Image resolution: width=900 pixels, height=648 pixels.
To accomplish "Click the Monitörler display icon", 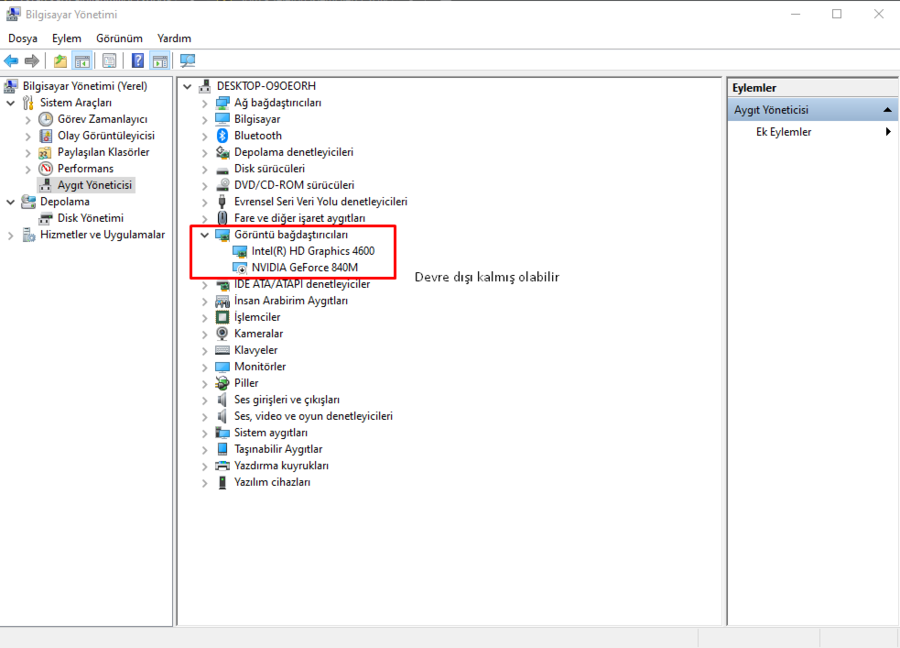I will (x=222, y=367).
